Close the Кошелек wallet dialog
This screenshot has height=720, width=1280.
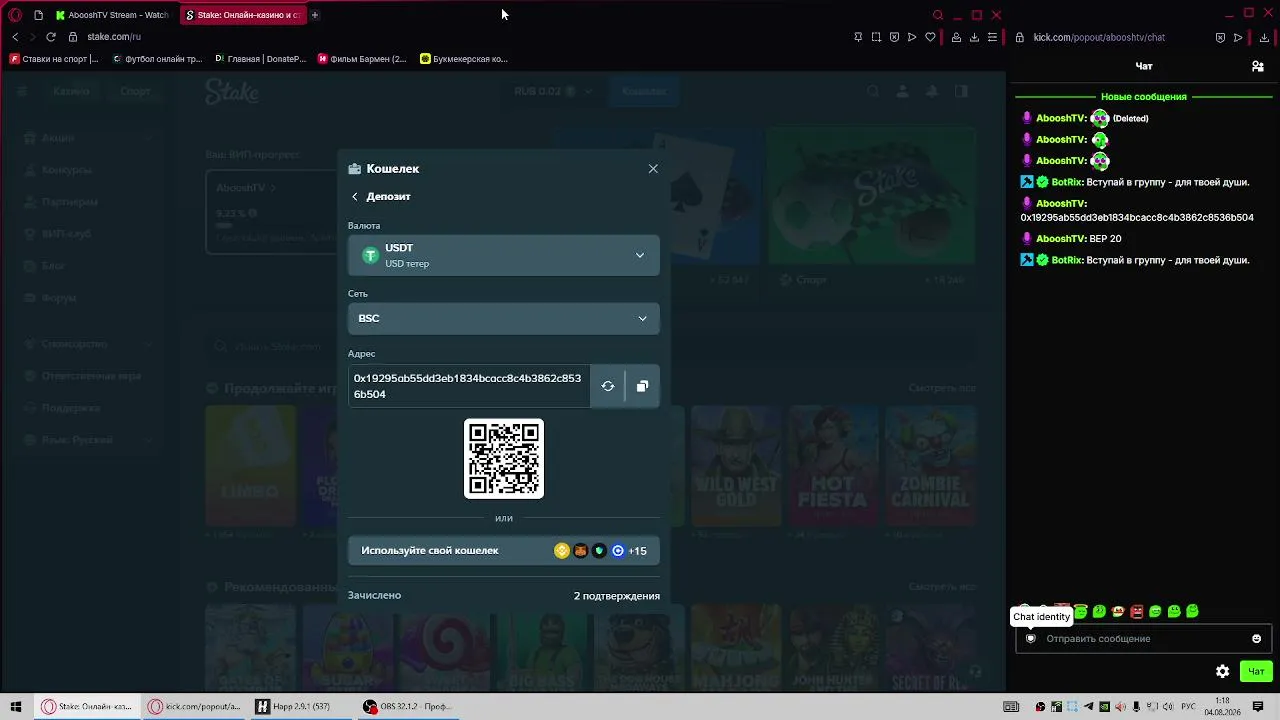point(653,169)
